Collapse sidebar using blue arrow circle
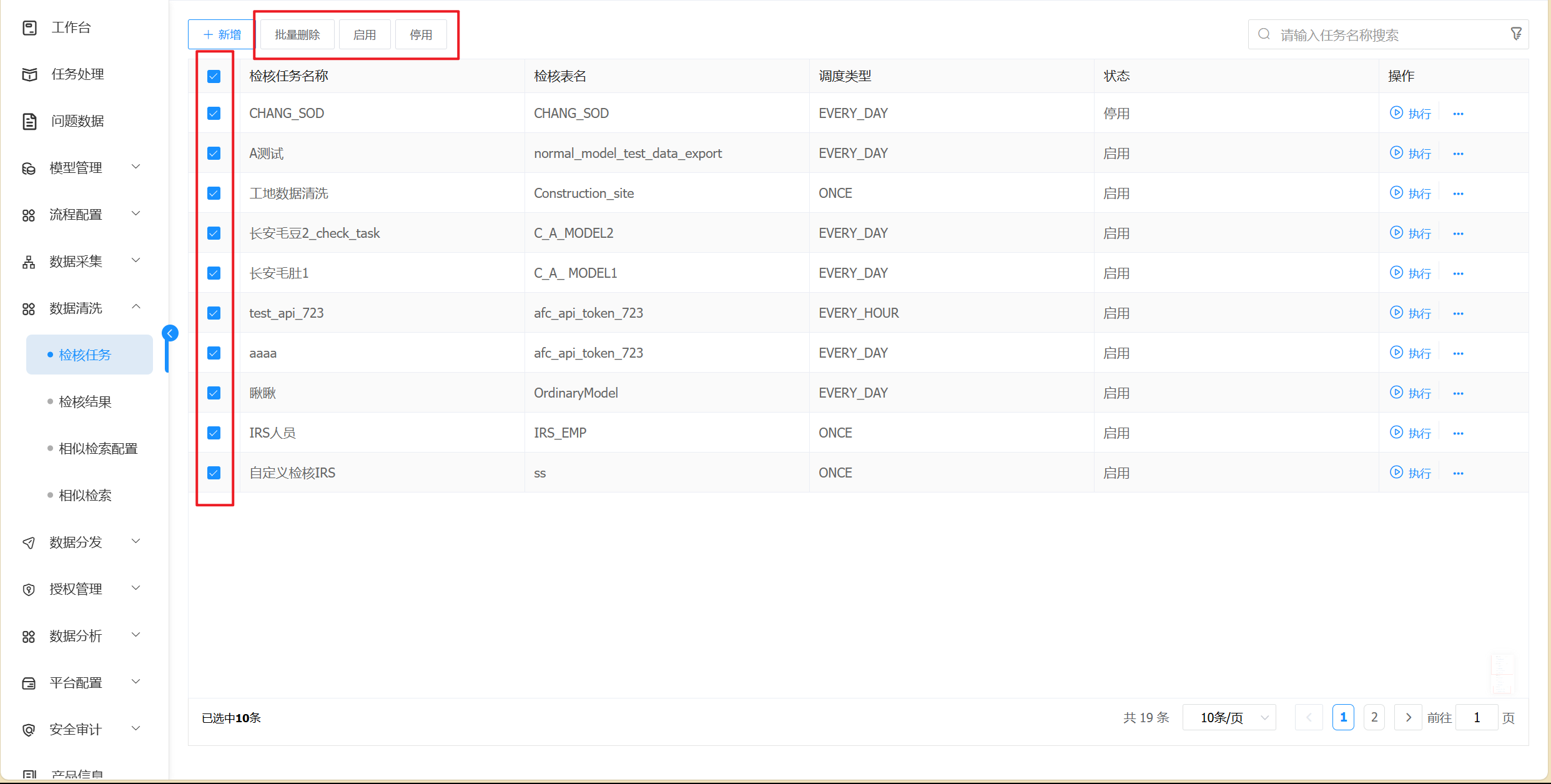The image size is (1551, 784). tap(170, 333)
